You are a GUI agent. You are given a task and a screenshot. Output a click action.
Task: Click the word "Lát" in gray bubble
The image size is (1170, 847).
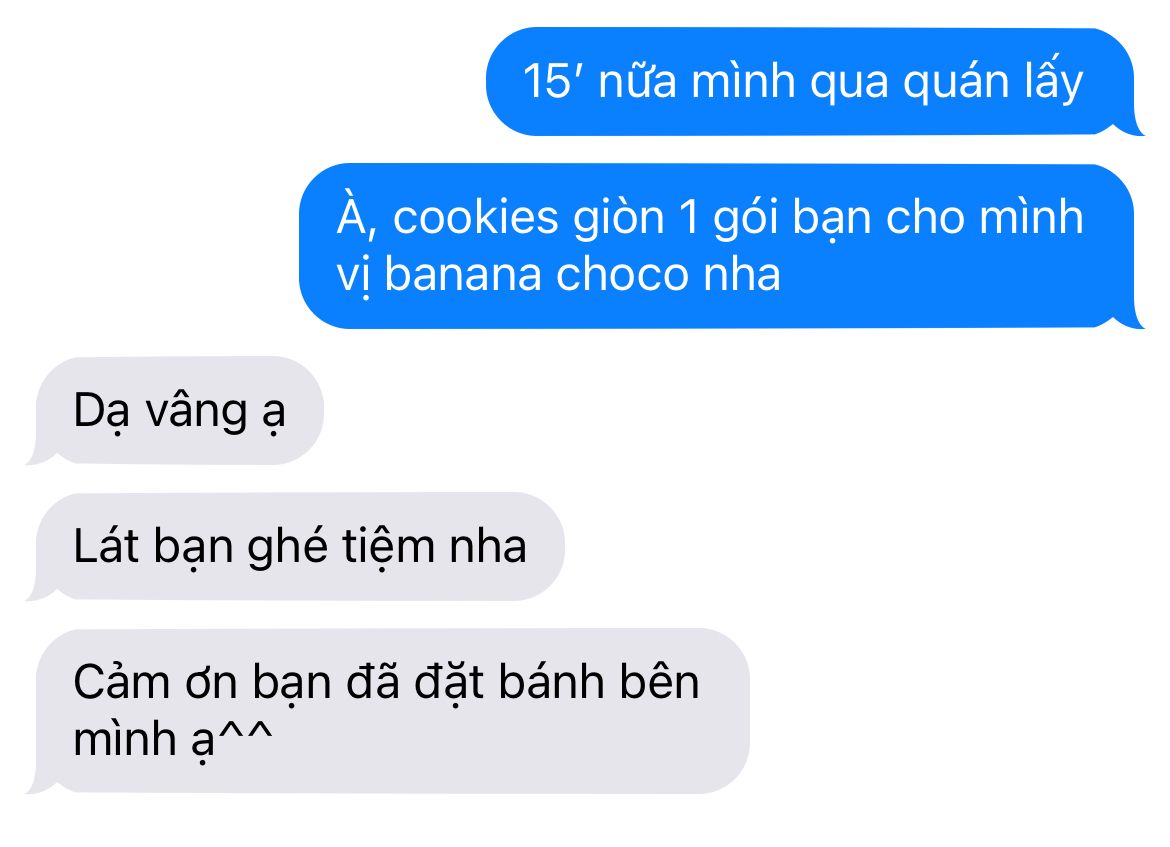pos(106,546)
